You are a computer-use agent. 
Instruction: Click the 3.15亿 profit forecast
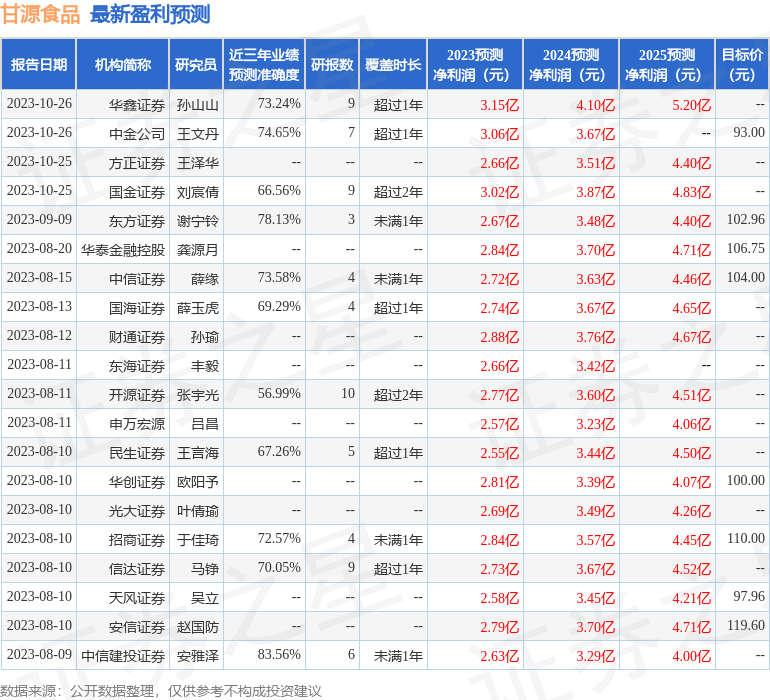click(499, 105)
